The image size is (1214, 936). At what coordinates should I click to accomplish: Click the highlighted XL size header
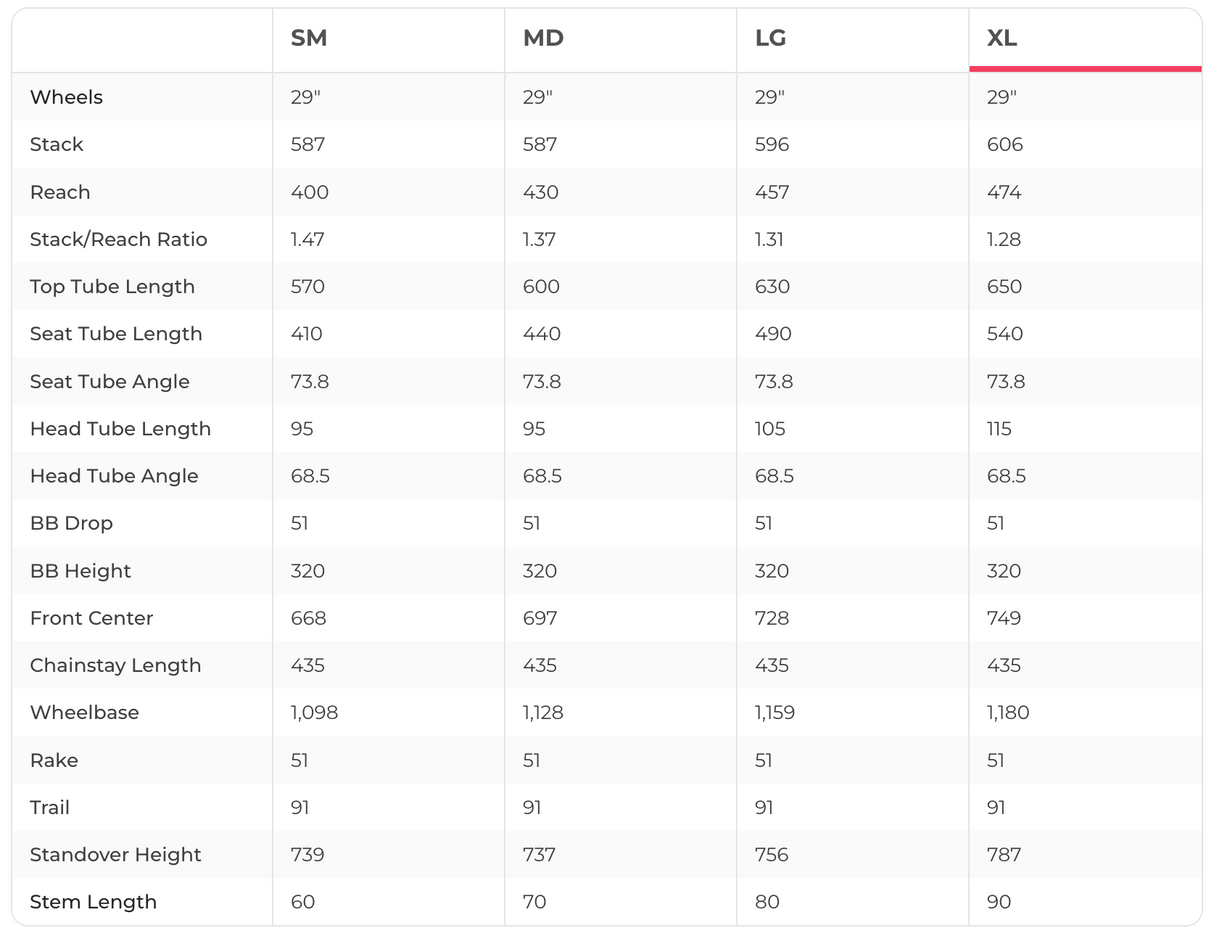click(x=1002, y=38)
